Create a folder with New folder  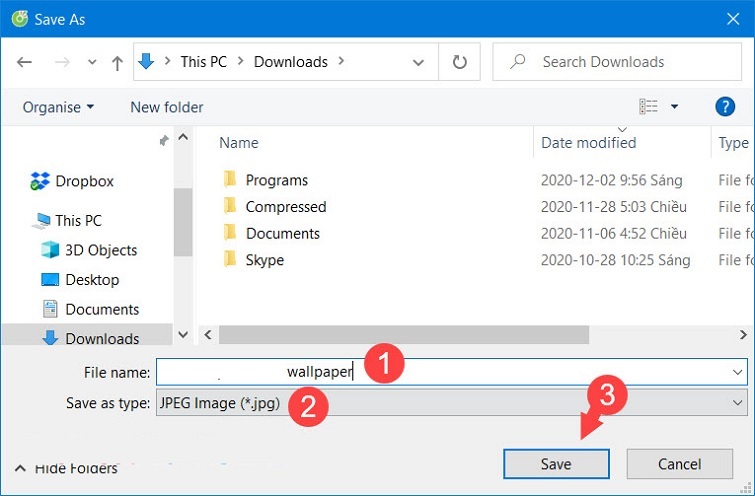click(x=166, y=107)
